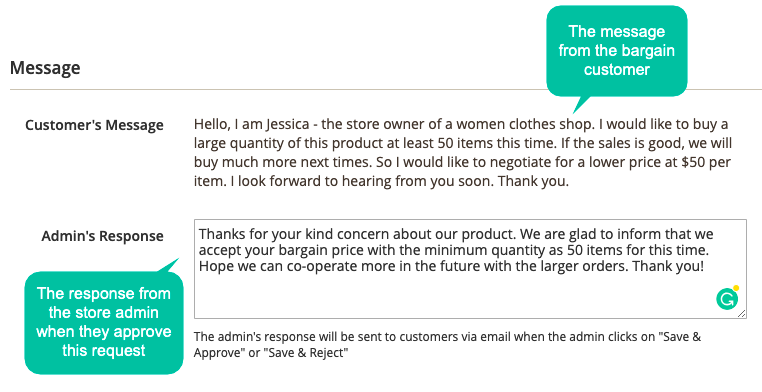
Task: Click the Admin's Response label
Action: point(103,236)
